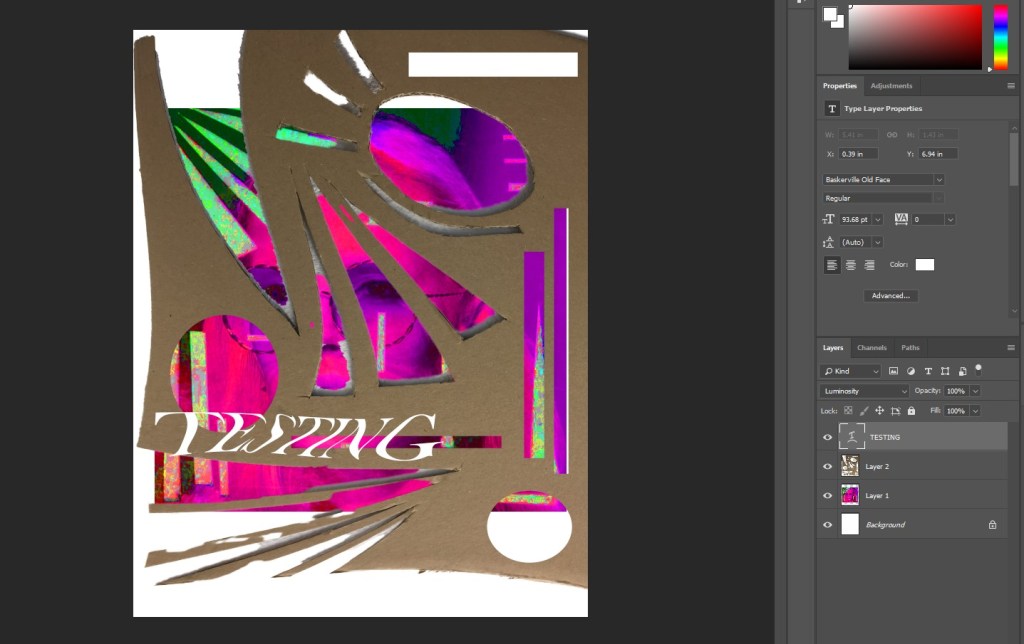Switch to the Adjustments tab
1024x644 pixels.
(890, 86)
